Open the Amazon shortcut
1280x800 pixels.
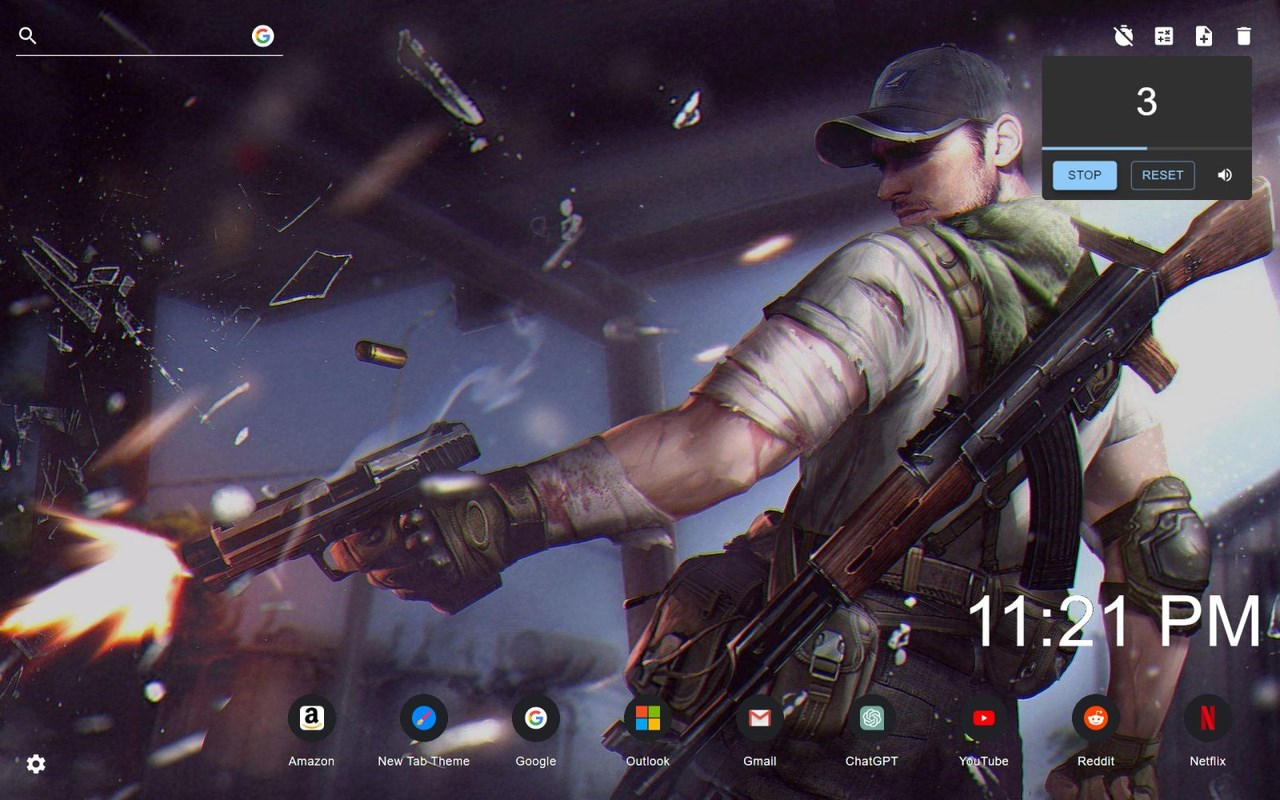point(312,730)
